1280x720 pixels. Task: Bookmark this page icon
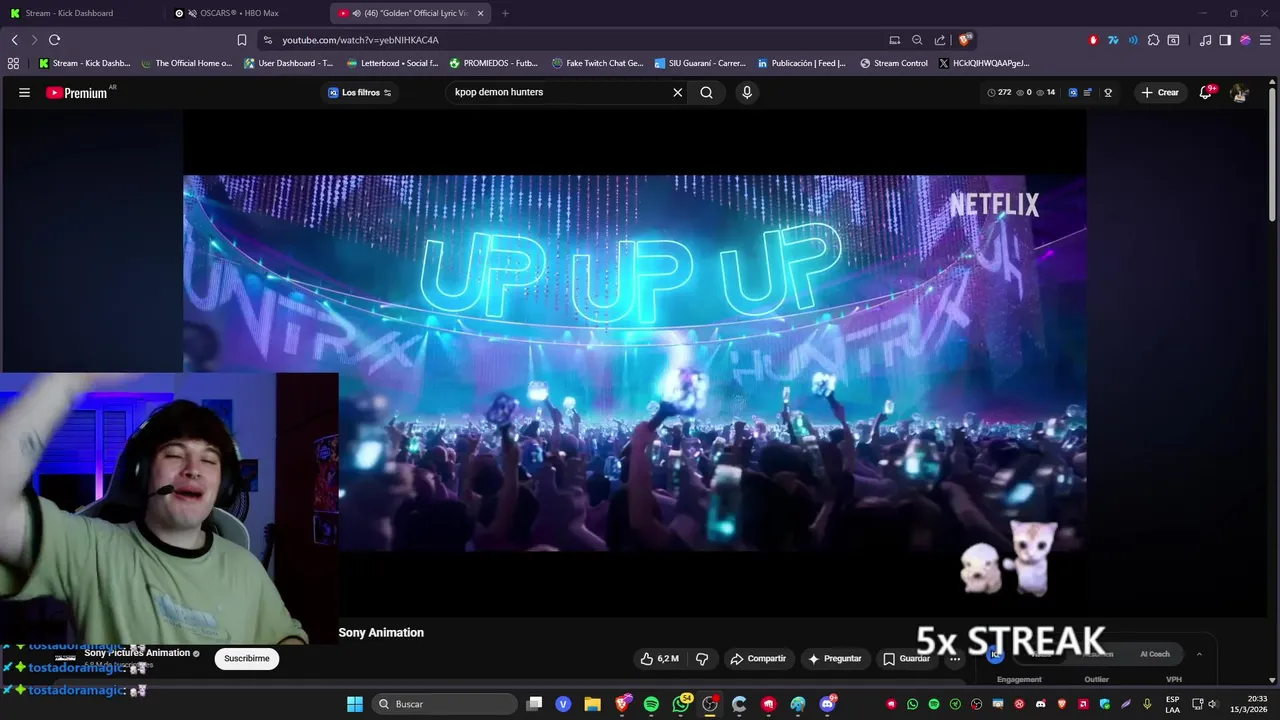[x=241, y=40]
